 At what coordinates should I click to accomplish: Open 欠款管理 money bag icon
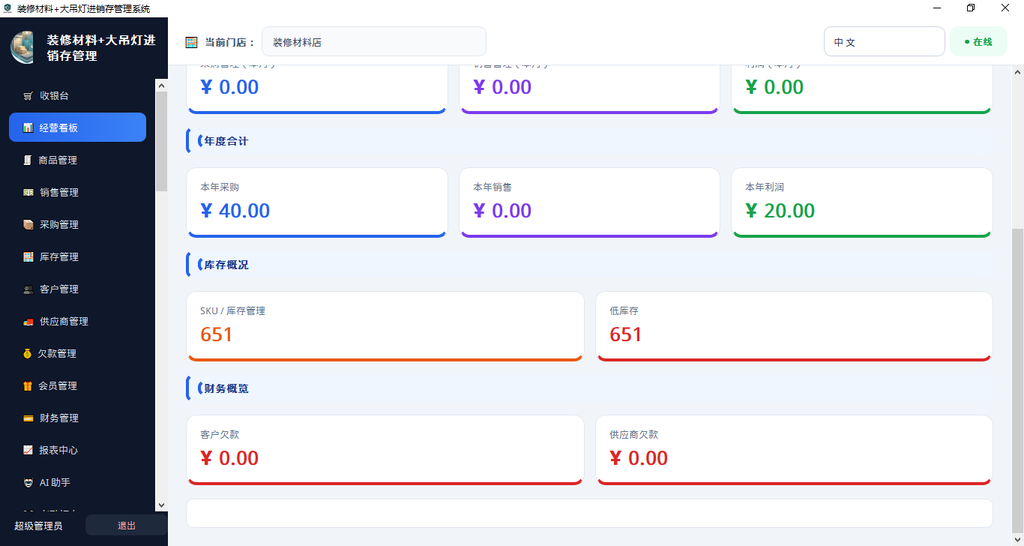click(27, 354)
